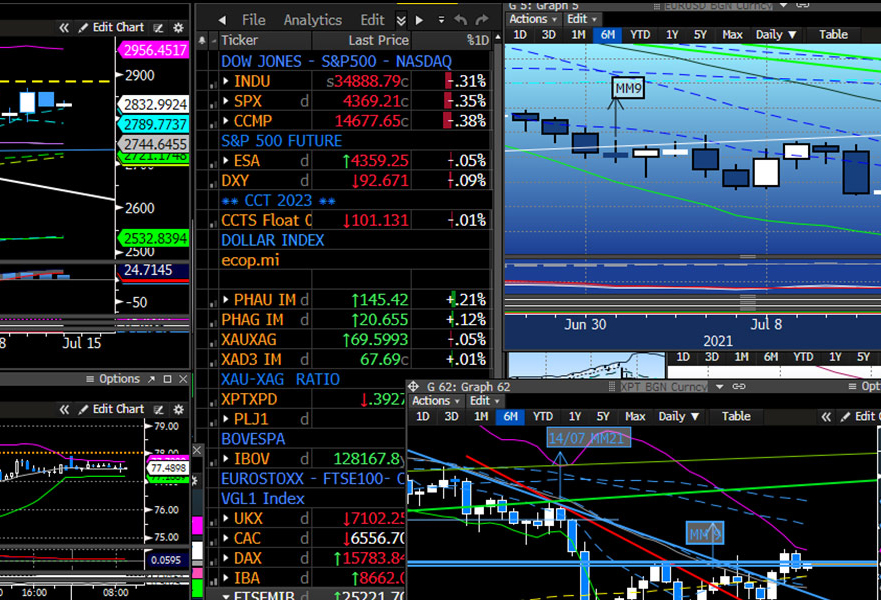Click the Last Price column header
Screen dimensions: 881x600
(x=361, y=40)
